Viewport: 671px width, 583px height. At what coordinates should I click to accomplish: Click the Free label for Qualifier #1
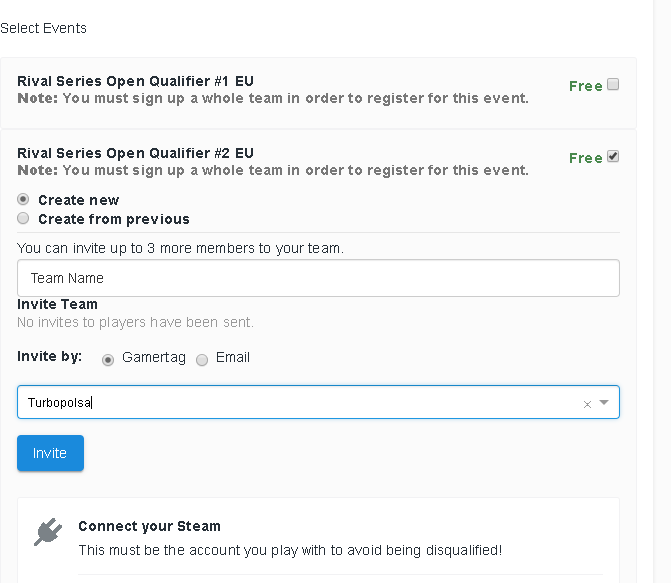pyautogui.click(x=585, y=86)
